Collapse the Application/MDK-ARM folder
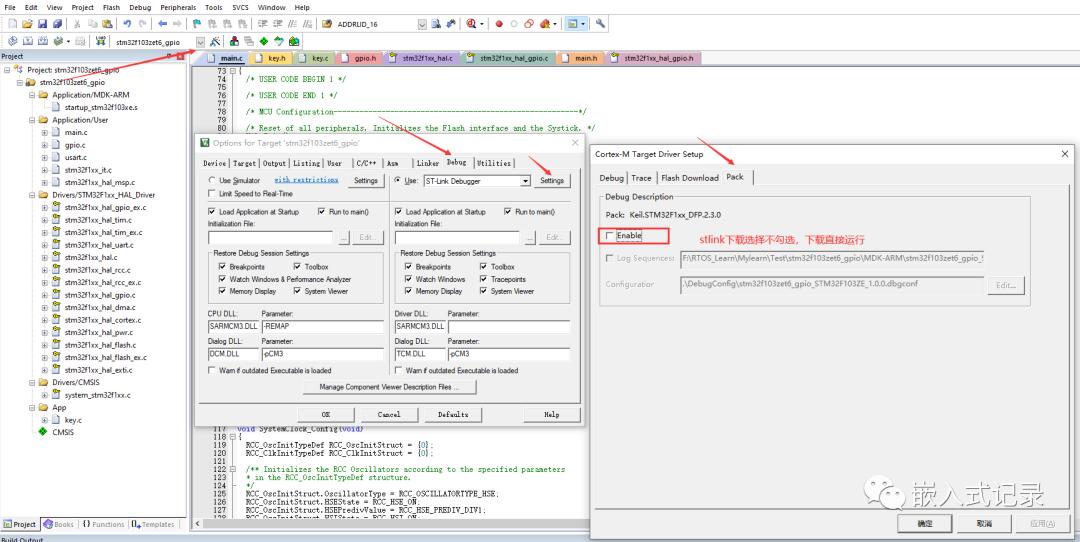Screen dimensions: 1080x542 32,95
